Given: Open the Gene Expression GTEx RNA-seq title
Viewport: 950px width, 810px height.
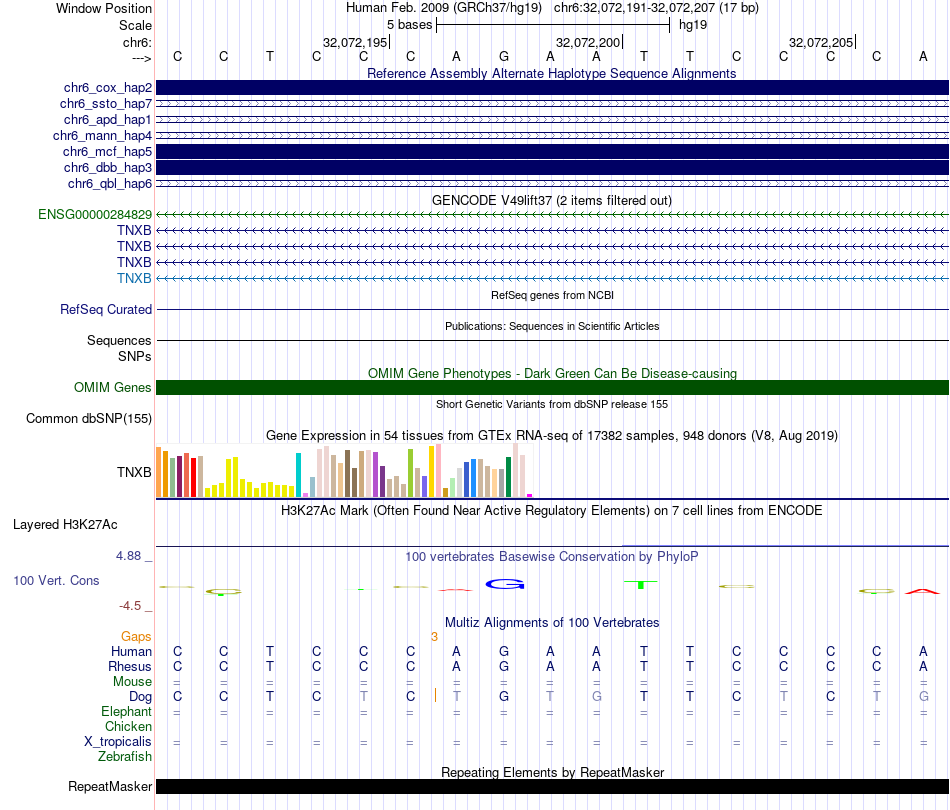Looking at the screenshot, I should 551,436.
